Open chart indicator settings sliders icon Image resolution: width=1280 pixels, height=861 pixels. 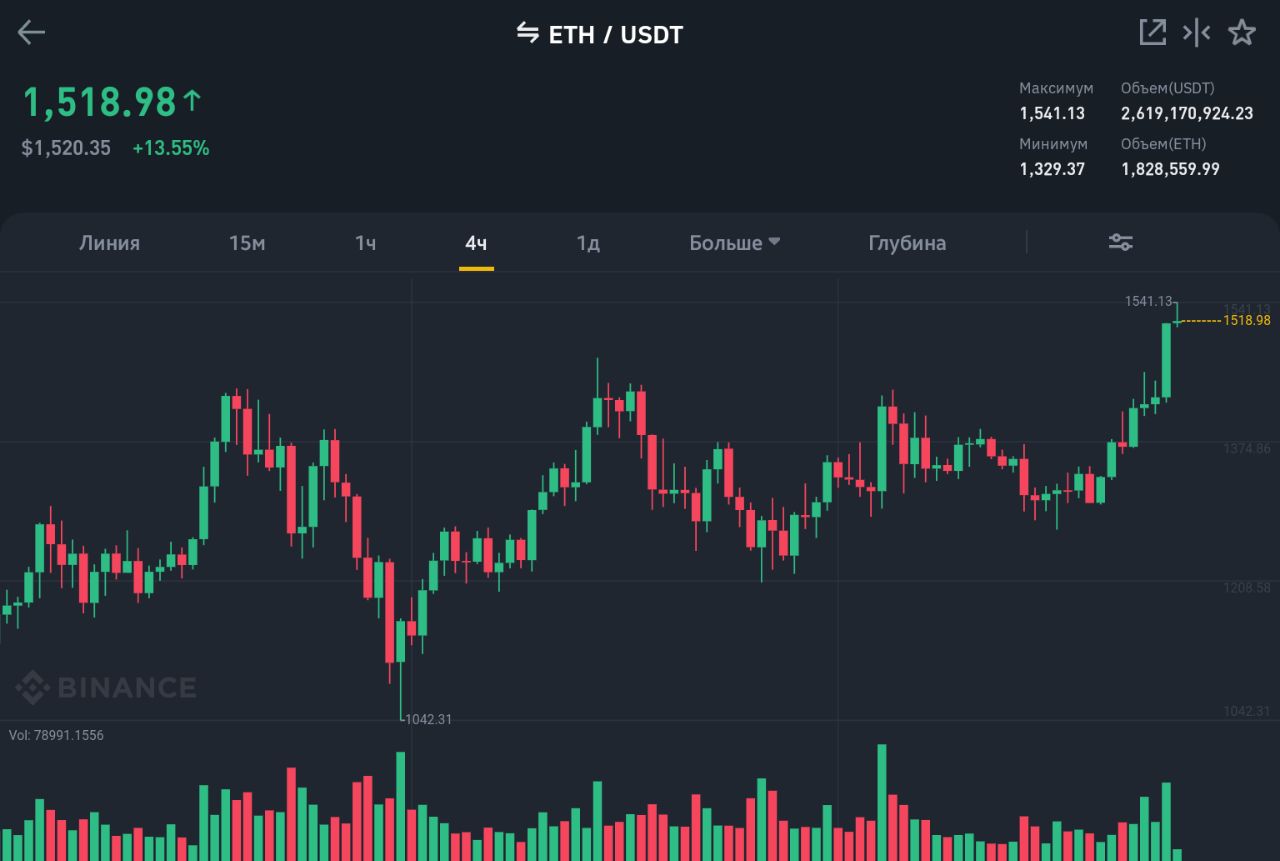click(1121, 242)
